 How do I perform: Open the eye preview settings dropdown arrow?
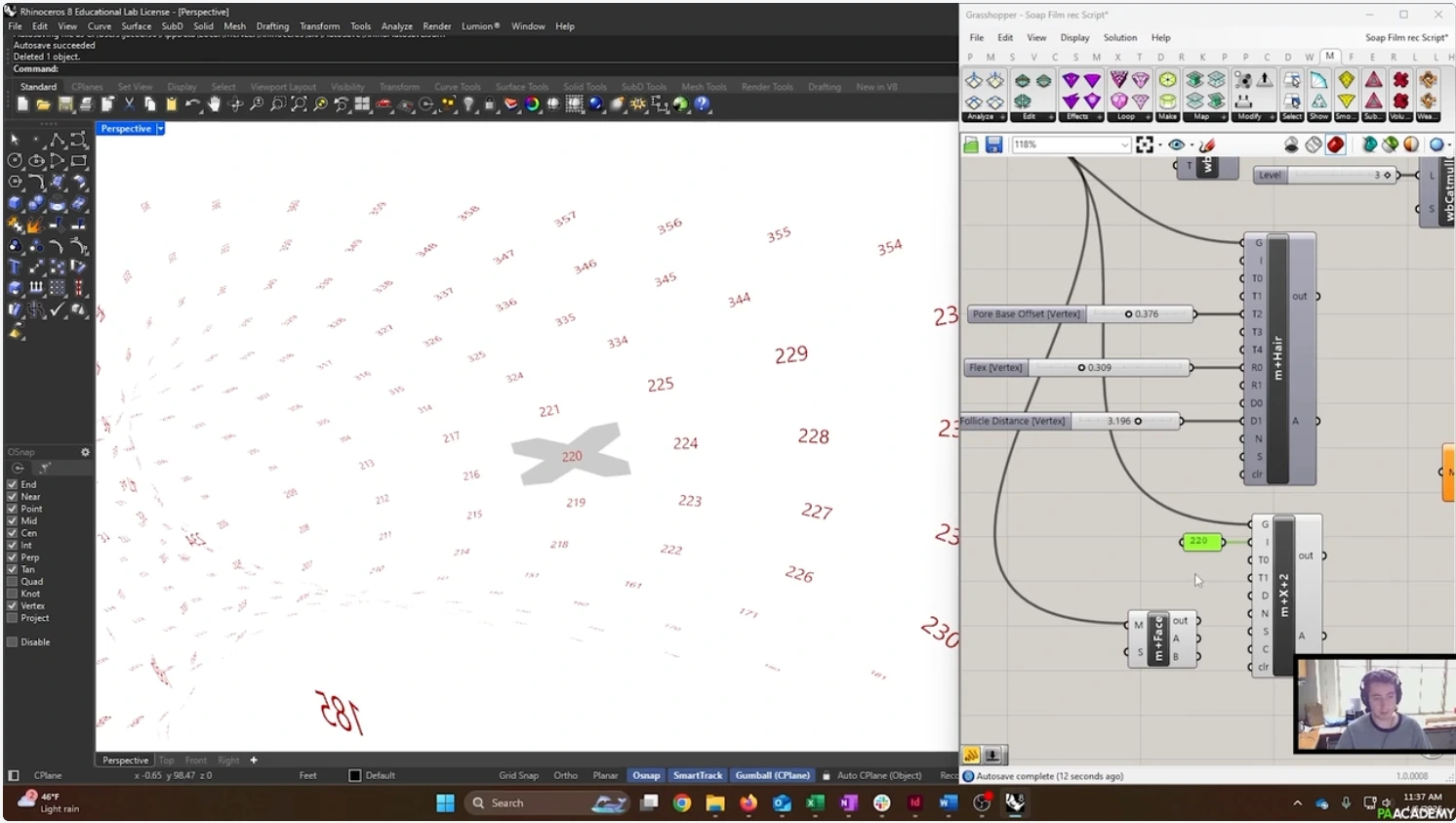pos(1192,144)
